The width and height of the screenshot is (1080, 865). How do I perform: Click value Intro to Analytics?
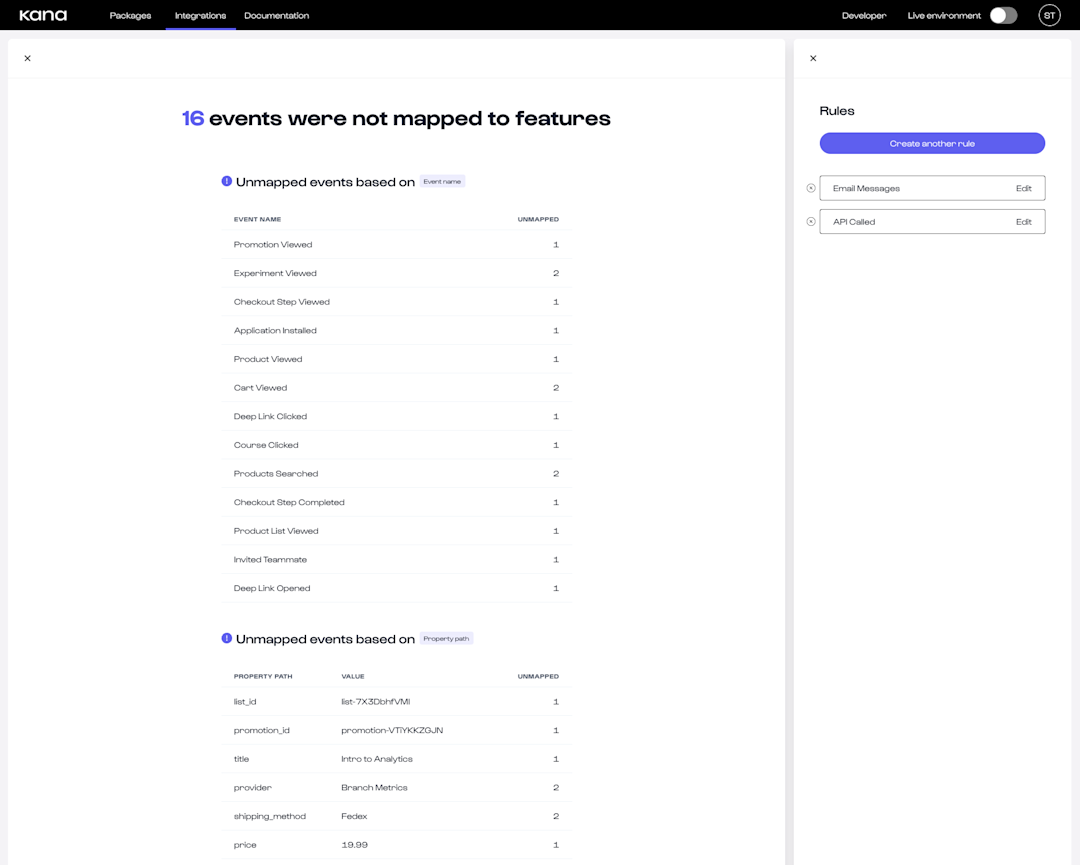[377, 759]
